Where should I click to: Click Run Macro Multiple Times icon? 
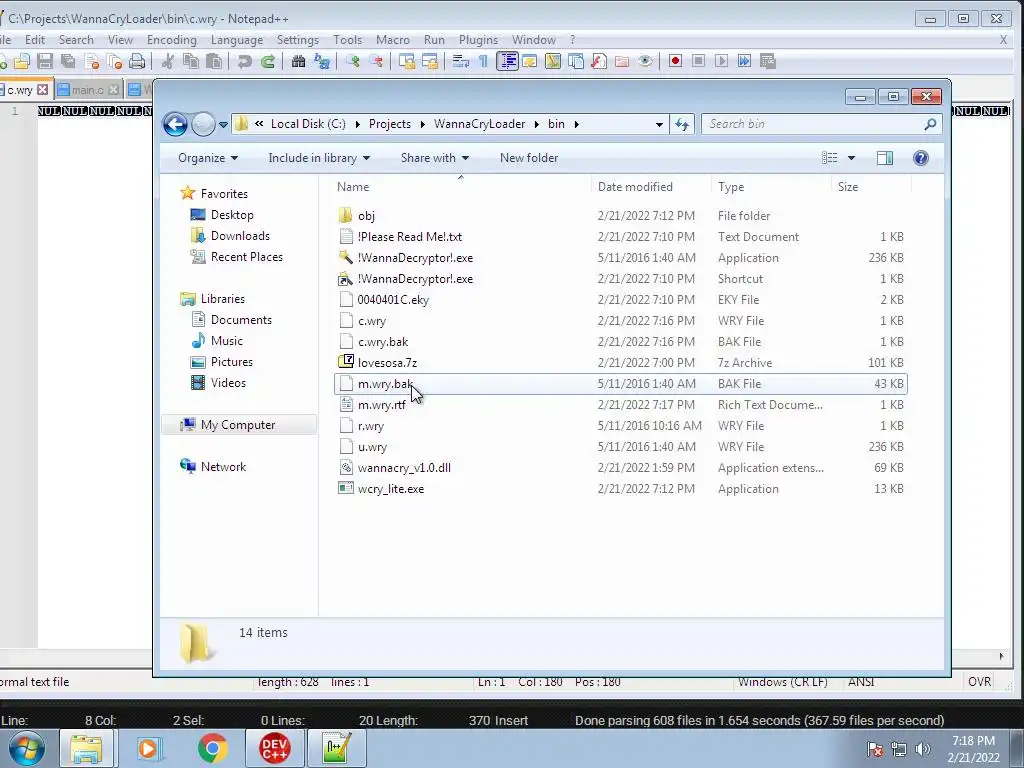(744, 61)
